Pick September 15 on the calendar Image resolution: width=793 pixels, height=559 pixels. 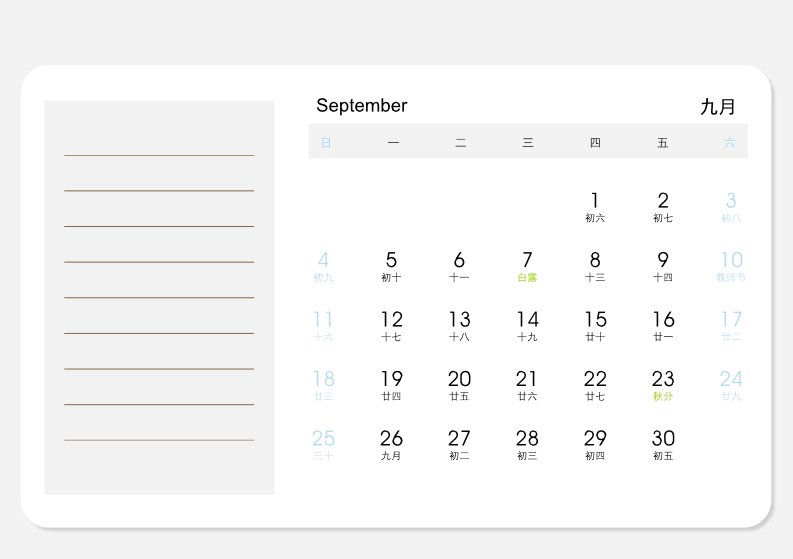tap(595, 326)
